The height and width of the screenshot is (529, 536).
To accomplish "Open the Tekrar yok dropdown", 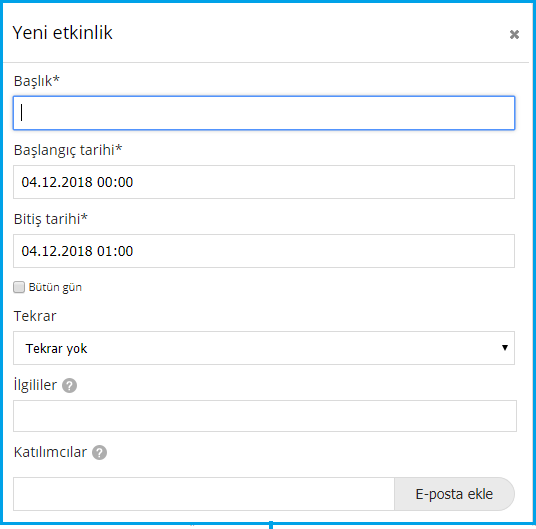I will (264, 348).
